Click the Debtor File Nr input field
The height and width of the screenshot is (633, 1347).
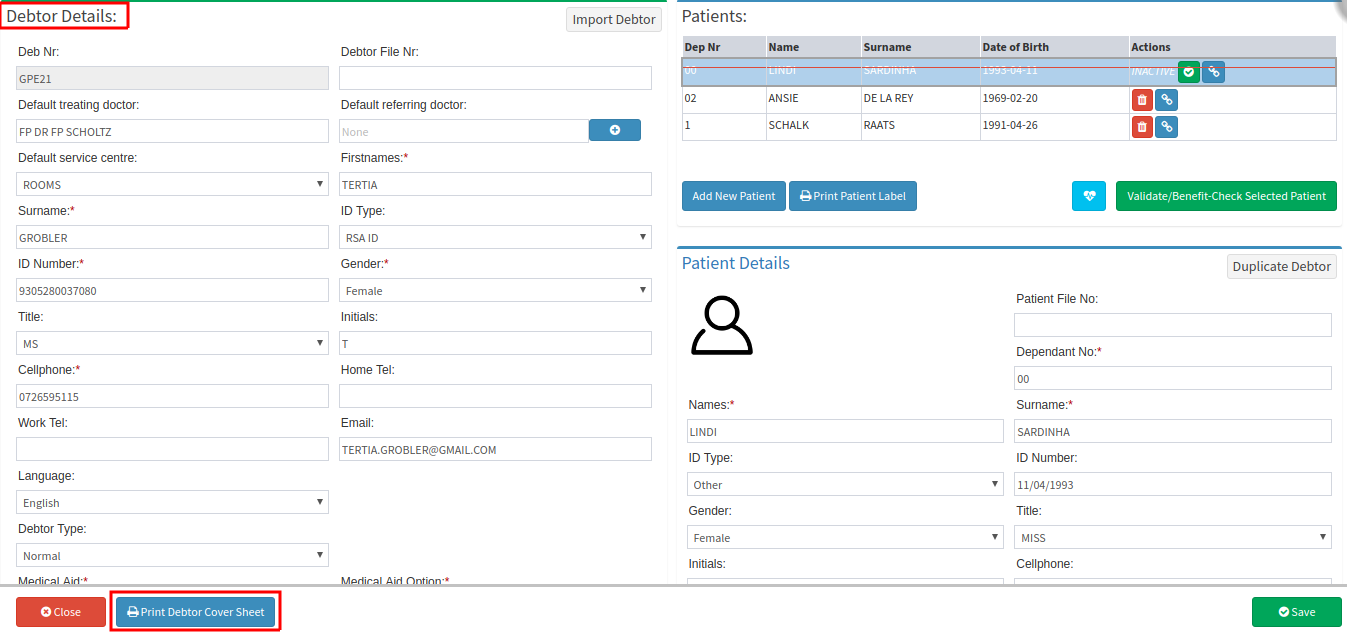point(495,79)
